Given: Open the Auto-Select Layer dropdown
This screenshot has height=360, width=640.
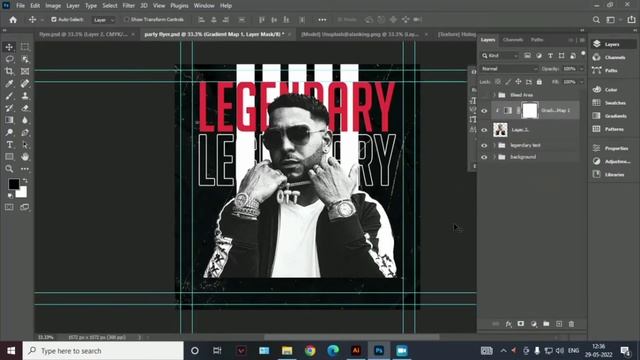Looking at the screenshot, I should tap(103, 20).
